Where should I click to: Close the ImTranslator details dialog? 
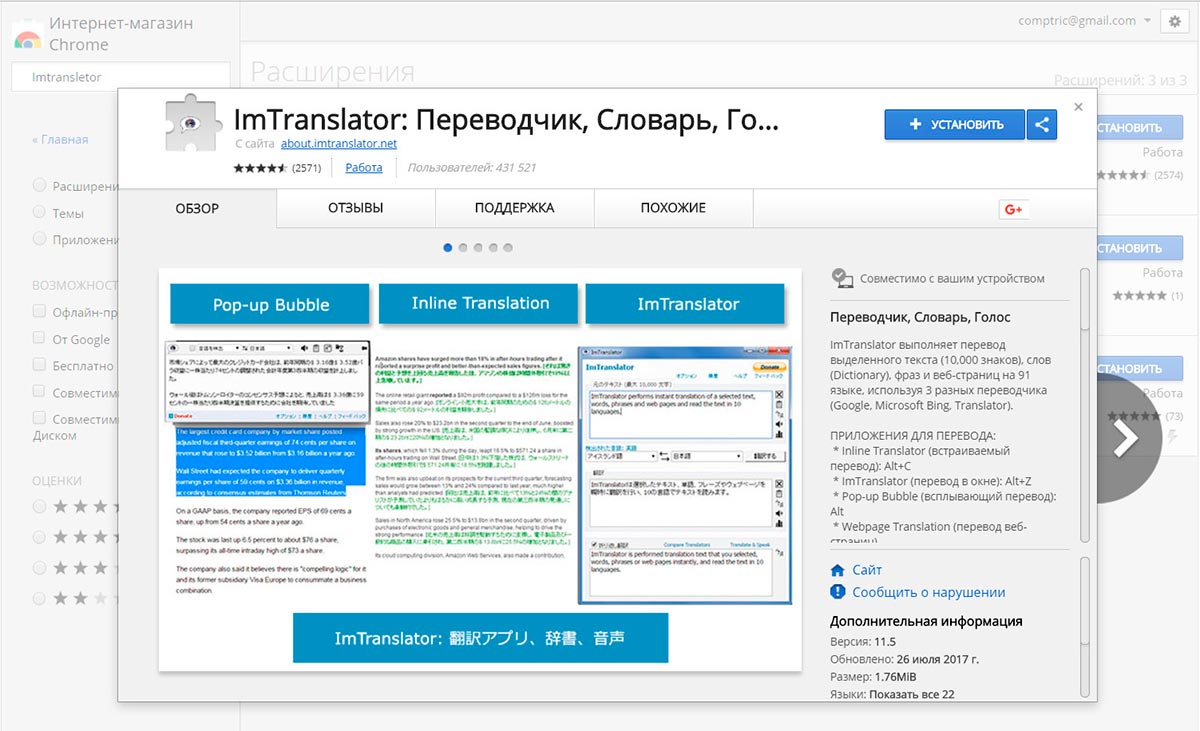click(1078, 106)
